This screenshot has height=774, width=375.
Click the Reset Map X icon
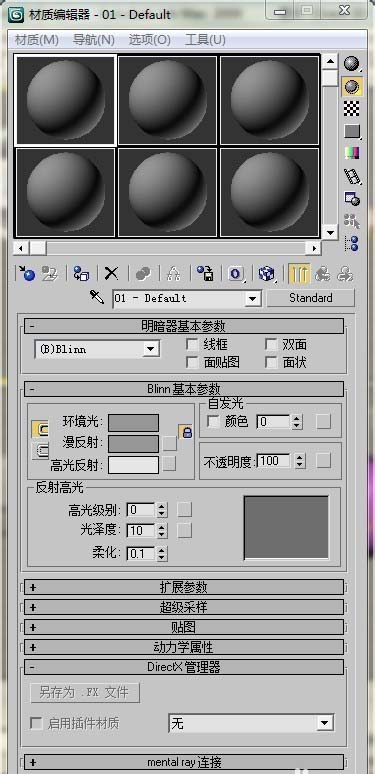coord(112,273)
